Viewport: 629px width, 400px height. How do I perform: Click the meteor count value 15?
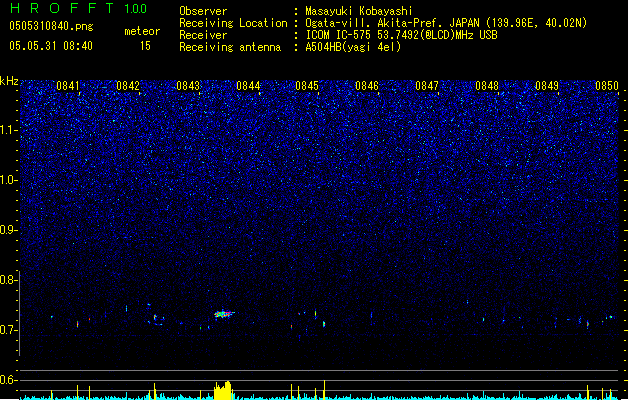(145, 46)
